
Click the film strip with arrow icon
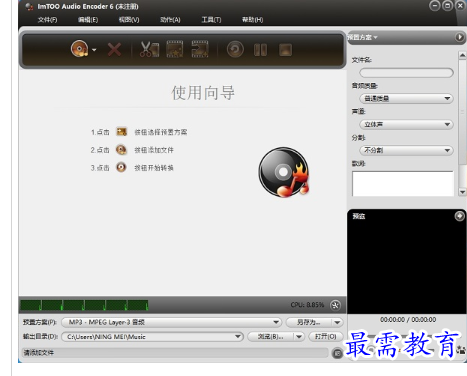tap(200, 50)
